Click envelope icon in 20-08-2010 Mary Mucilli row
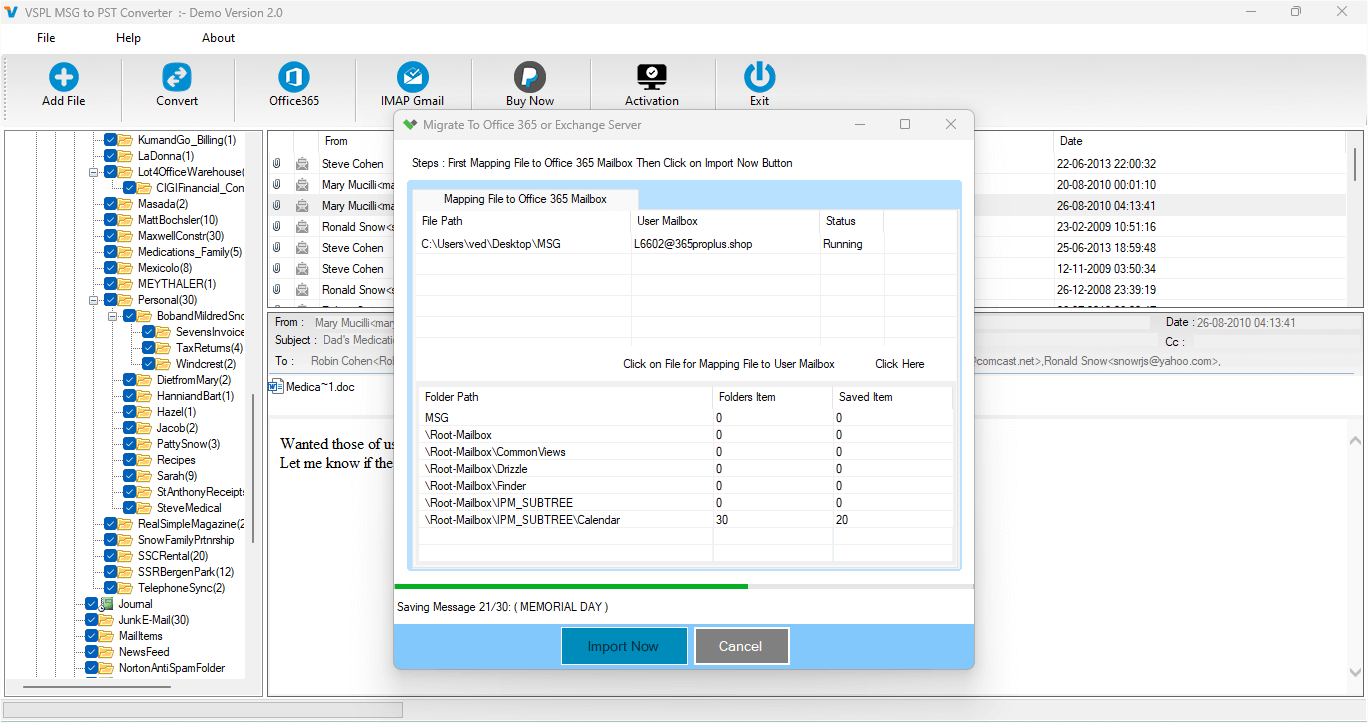The width and height of the screenshot is (1368, 723). click(302, 185)
